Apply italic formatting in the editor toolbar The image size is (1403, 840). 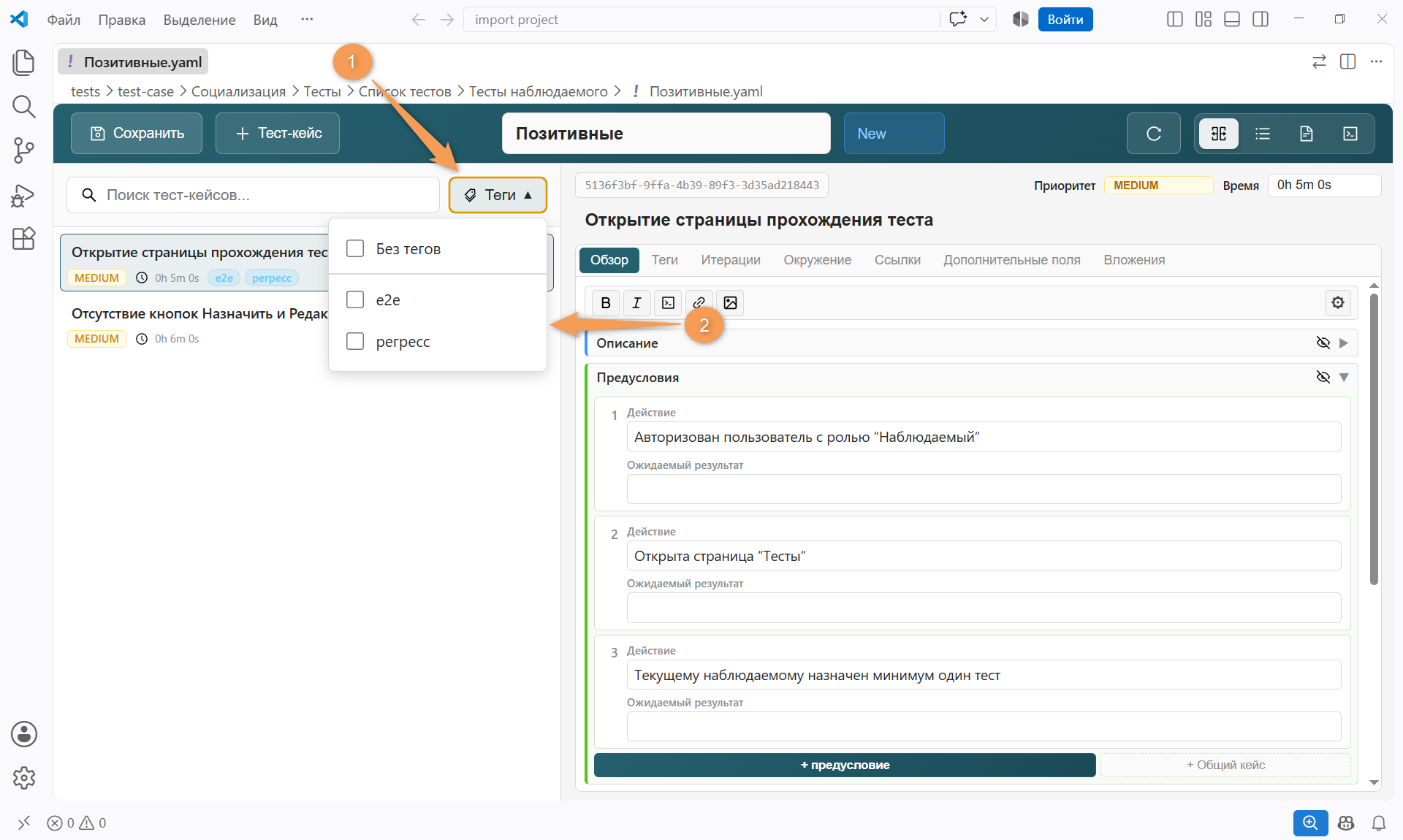(x=636, y=303)
